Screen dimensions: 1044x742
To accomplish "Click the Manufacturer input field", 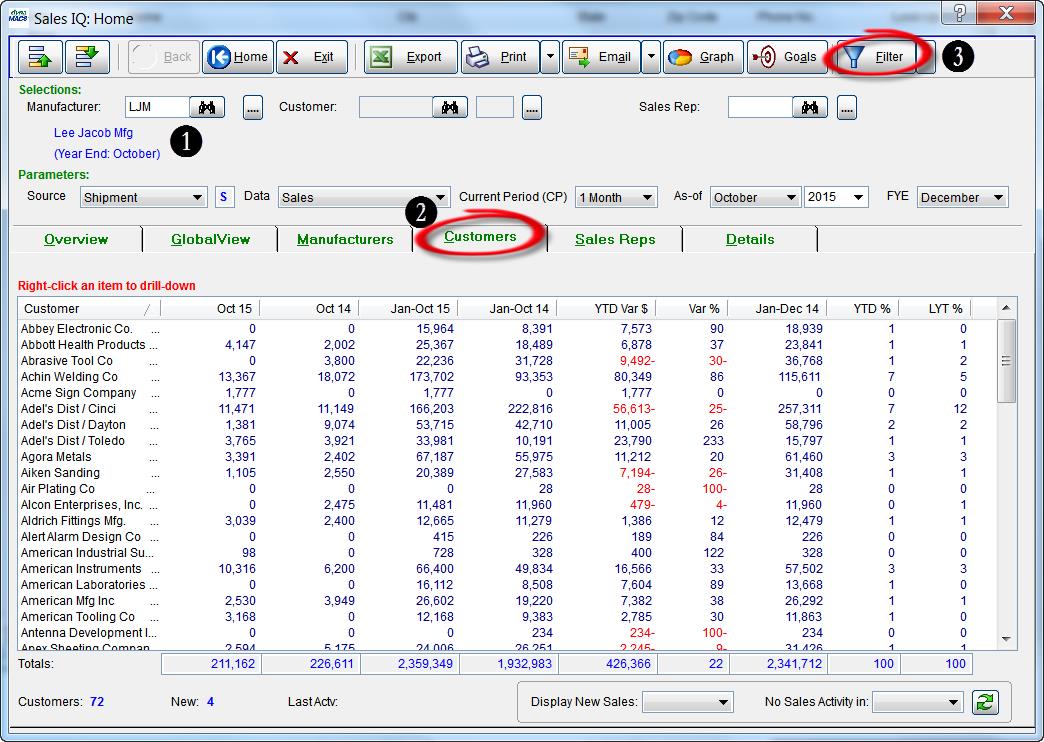I will (x=157, y=107).
